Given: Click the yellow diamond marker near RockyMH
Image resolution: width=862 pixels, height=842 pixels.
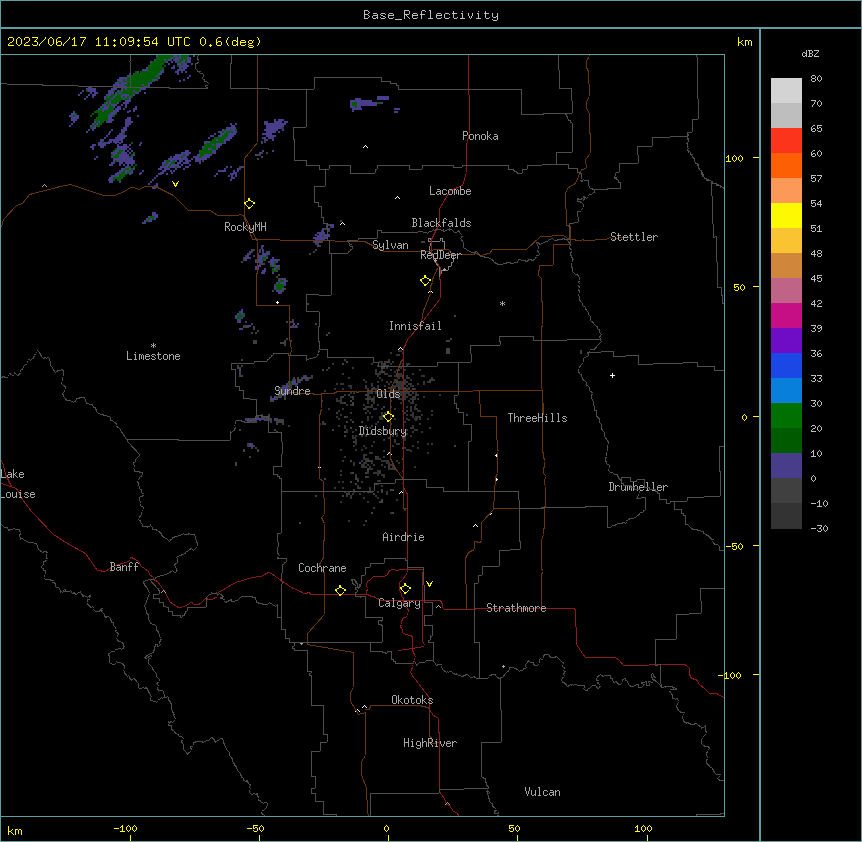Looking at the screenshot, I should coord(250,204).
